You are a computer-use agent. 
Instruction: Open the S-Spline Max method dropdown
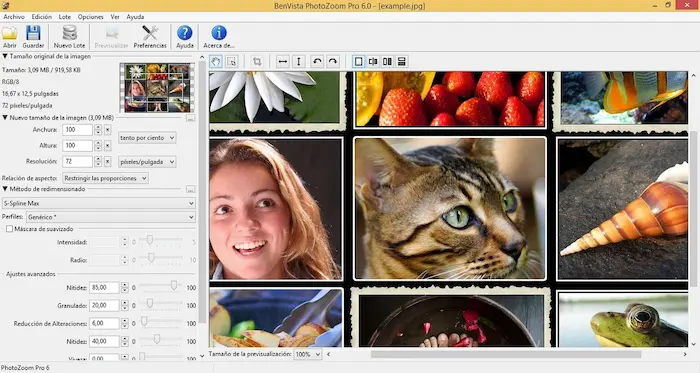pos(98,203)
